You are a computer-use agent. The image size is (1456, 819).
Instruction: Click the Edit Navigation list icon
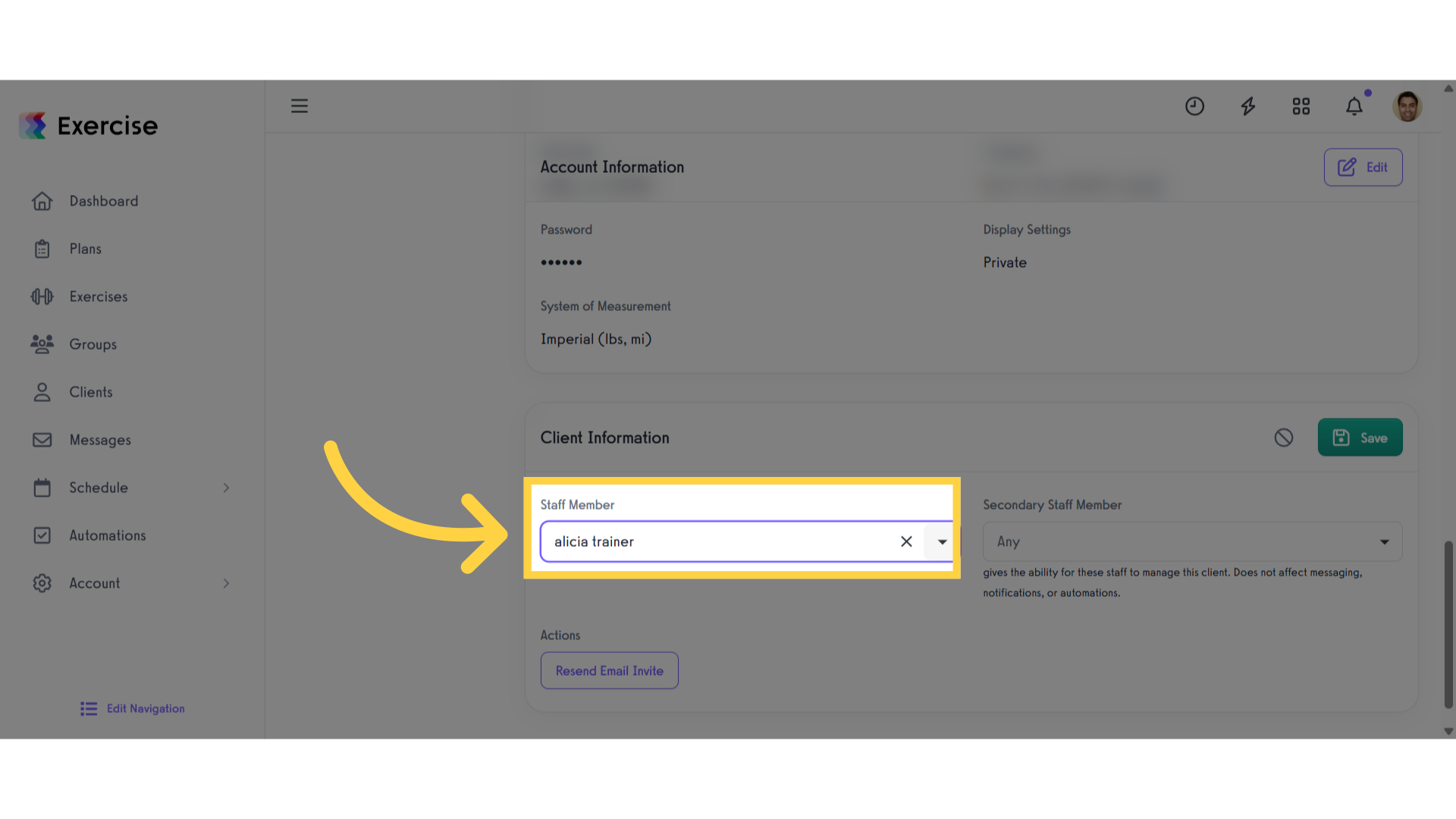pos(89,708)
